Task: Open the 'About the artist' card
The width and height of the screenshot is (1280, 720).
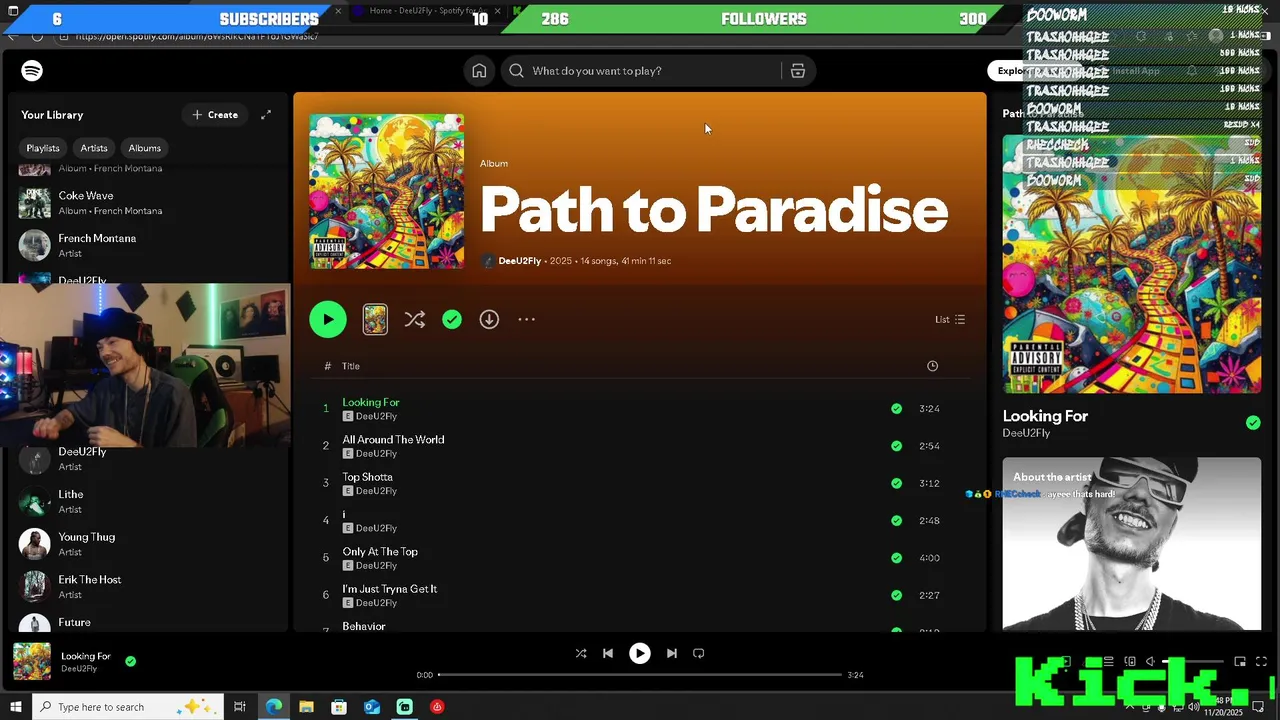Action: pyautogui.click(x=1131, y=544)
